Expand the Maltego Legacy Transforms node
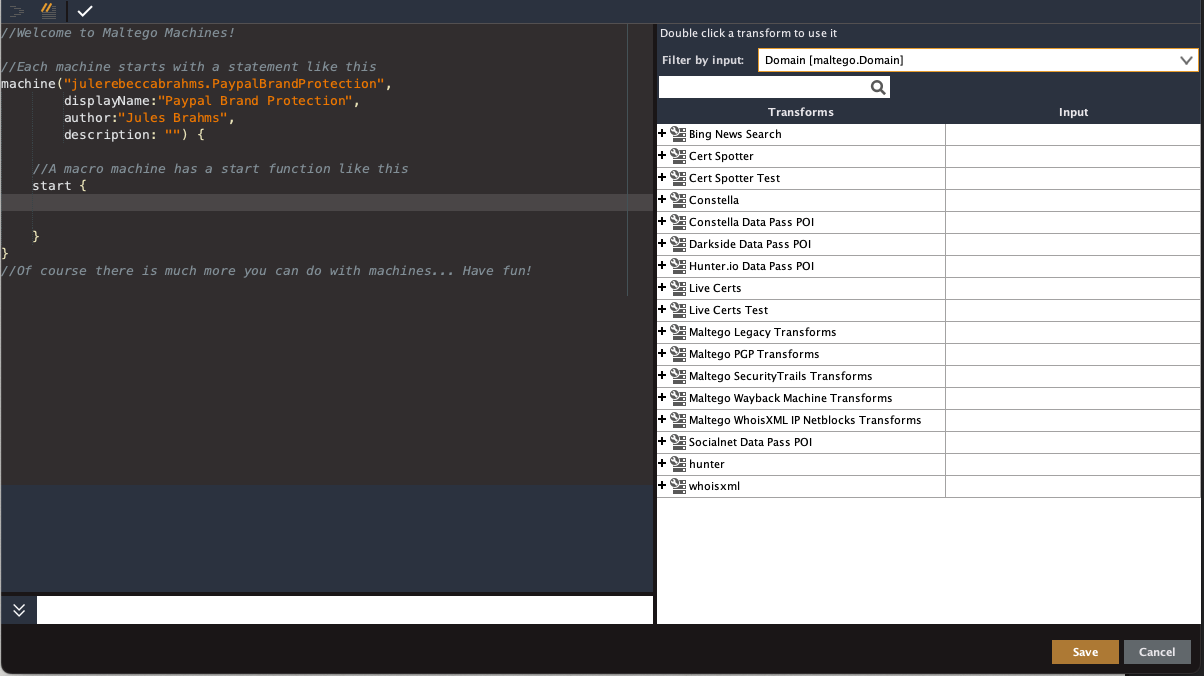This screenshot has width=1204, height=676. (x=662, y=332)
